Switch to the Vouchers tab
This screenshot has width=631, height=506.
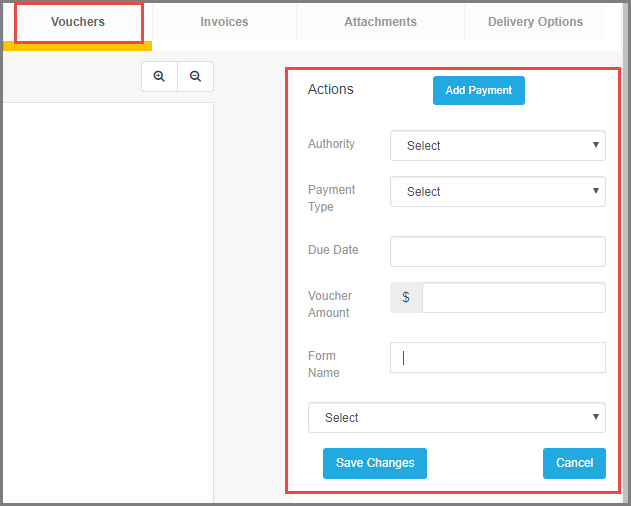tap(78, 22)
